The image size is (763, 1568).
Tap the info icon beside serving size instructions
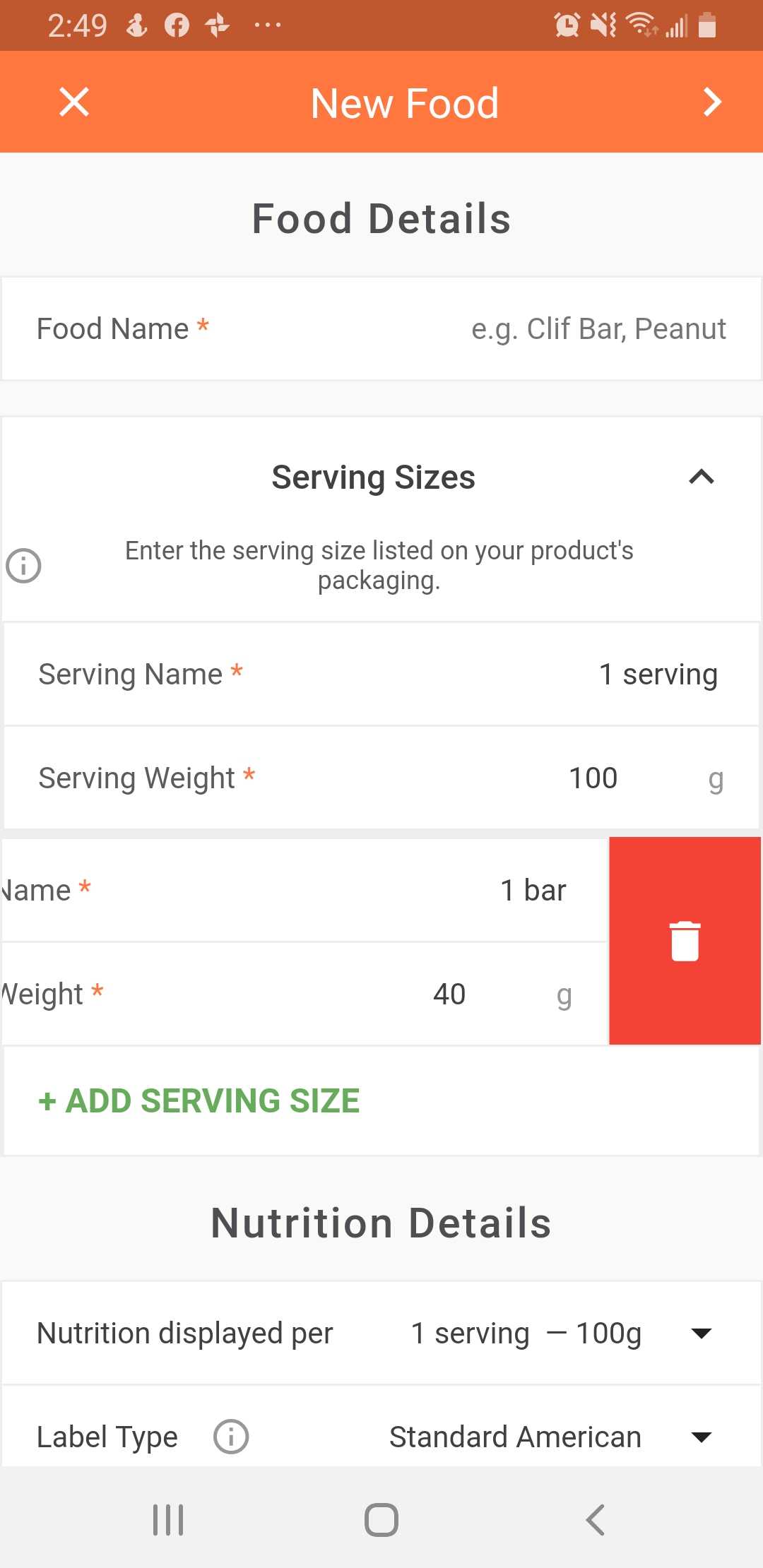click(23, 566)
